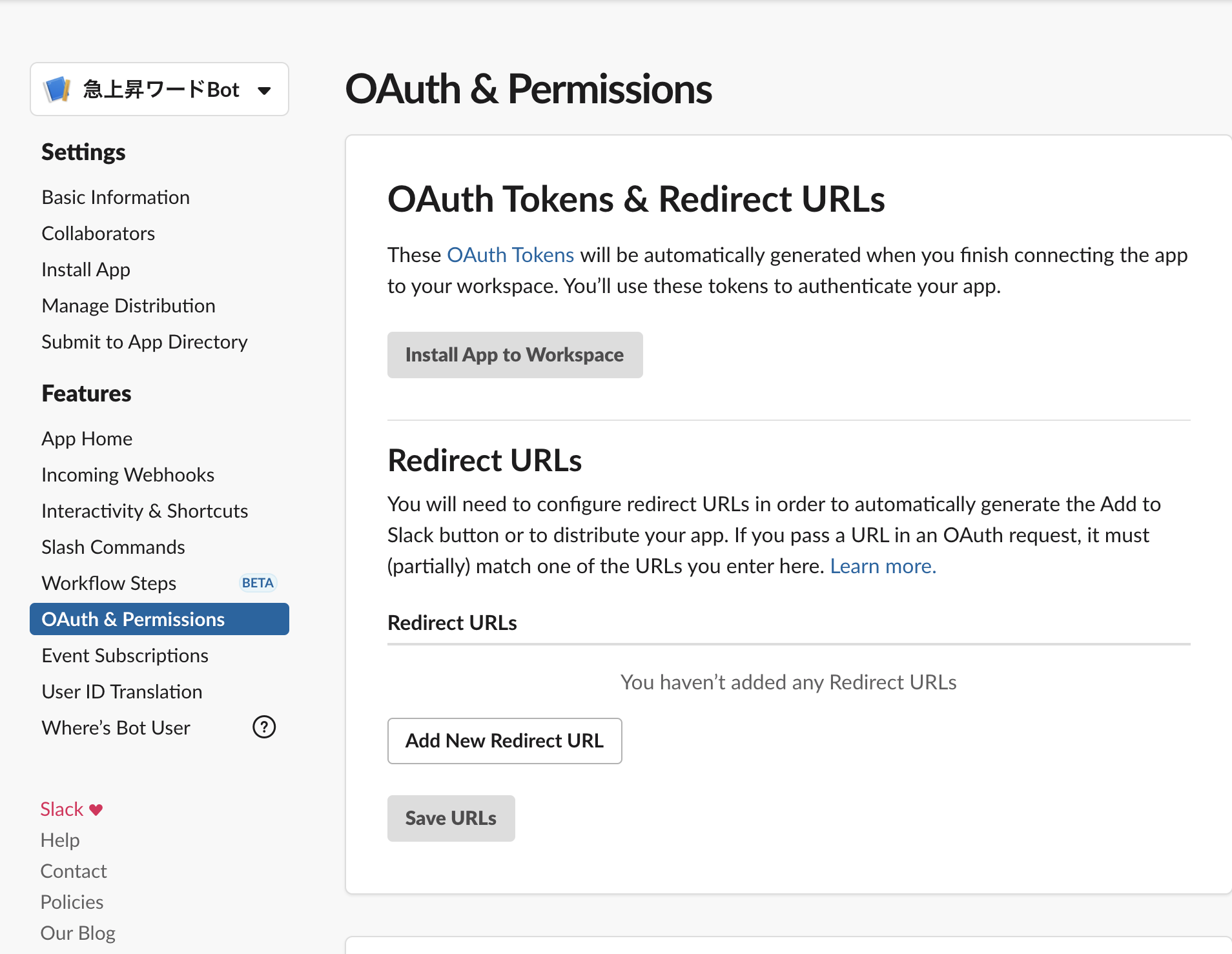Navigate to Incoming Webhooks feature

[128, 475]
